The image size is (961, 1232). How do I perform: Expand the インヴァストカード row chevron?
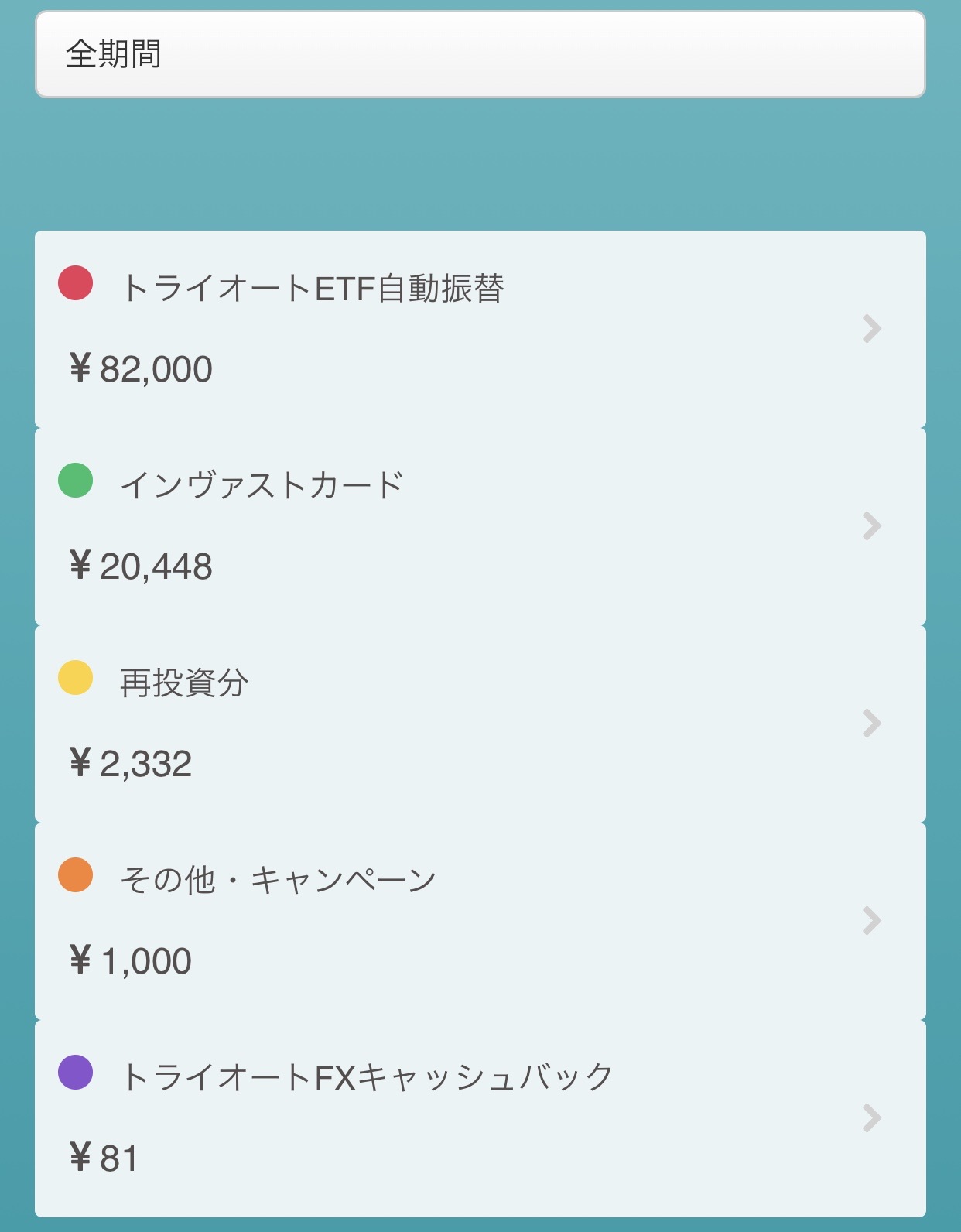(x=871, y=526)
